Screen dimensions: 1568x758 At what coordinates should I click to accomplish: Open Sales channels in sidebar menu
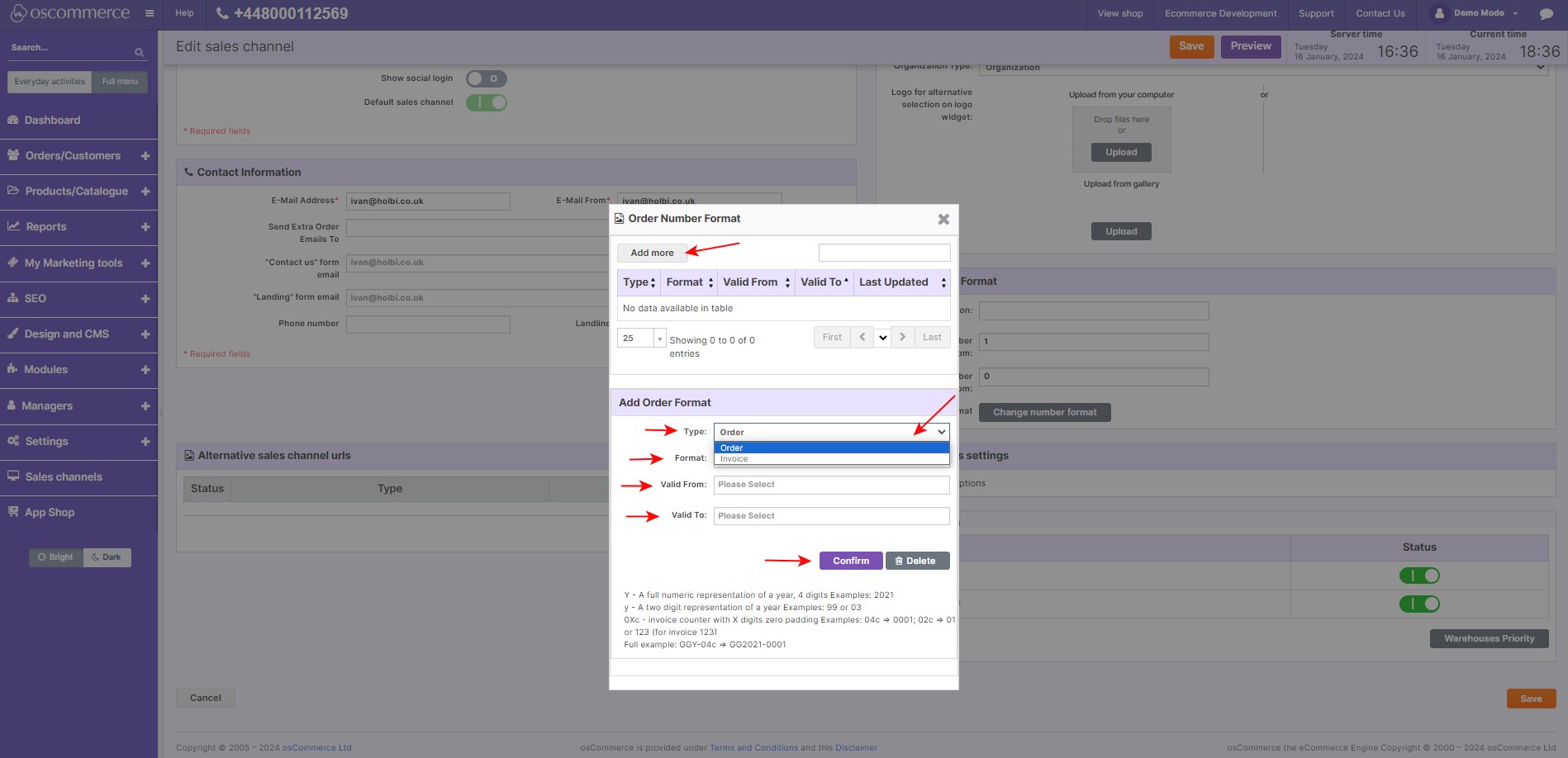point(64,477)
